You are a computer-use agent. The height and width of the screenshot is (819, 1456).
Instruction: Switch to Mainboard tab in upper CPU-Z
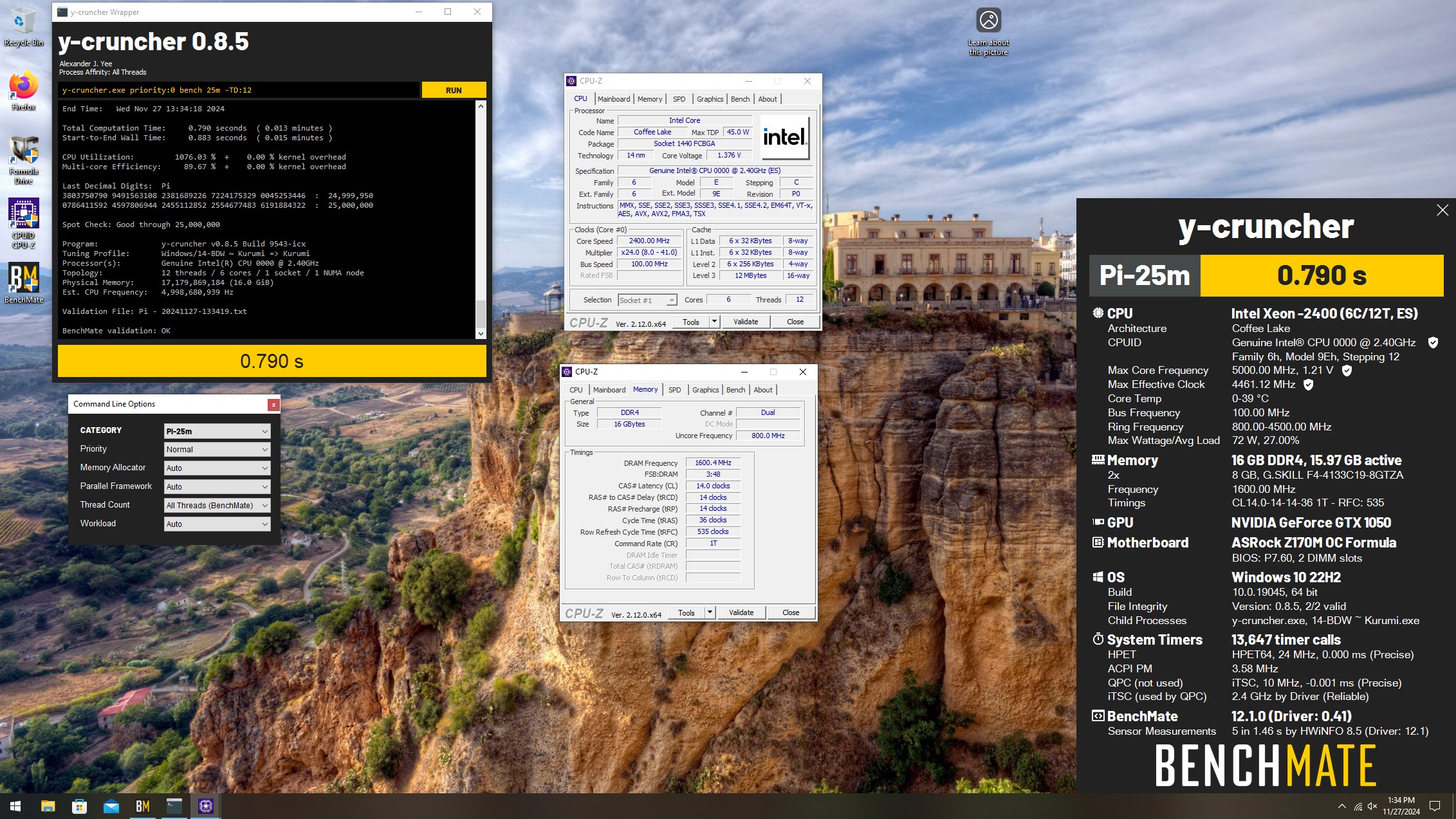[x=614, y=99]
